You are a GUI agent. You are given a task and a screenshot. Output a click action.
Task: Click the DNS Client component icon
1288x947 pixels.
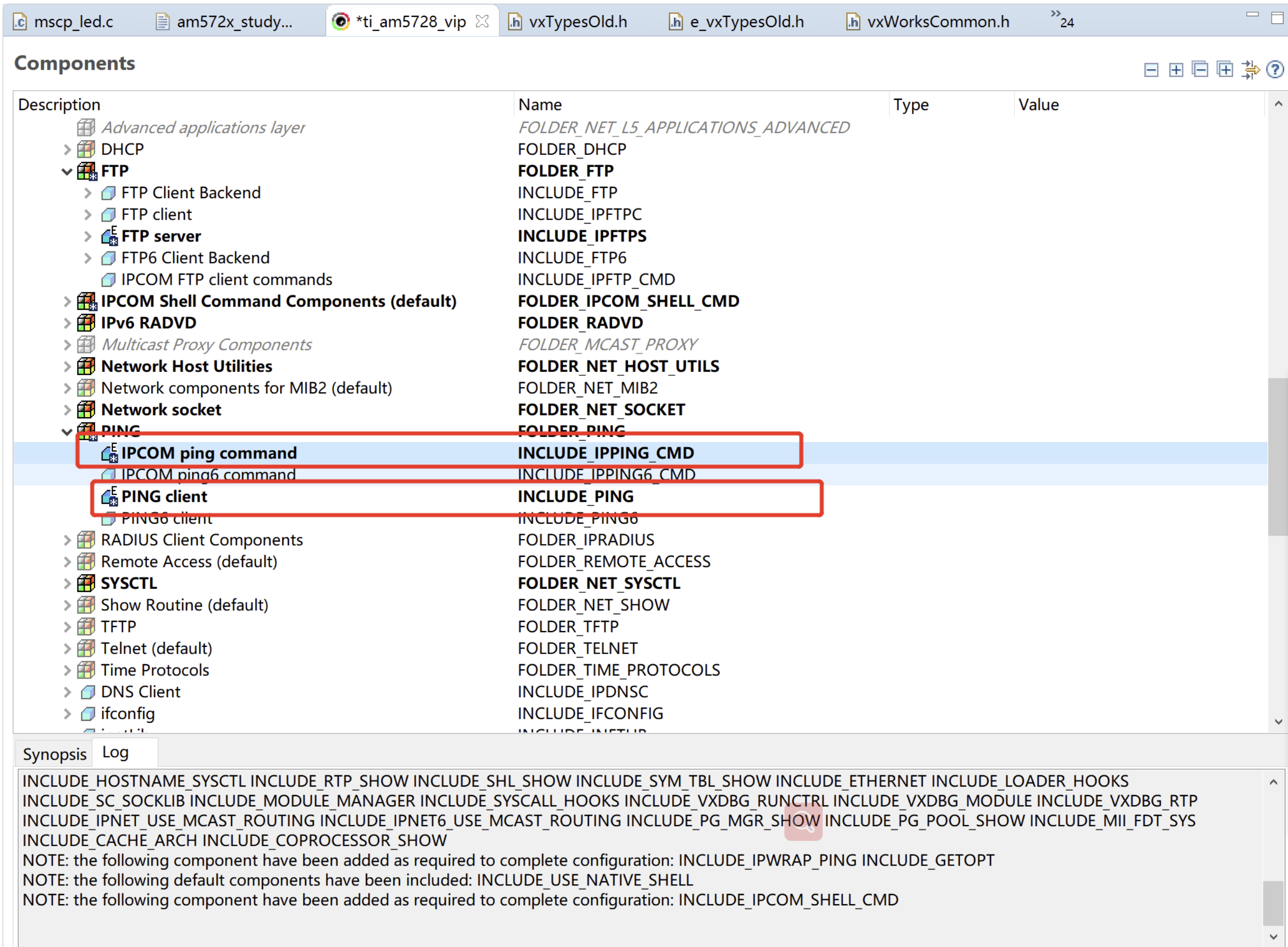(88, 692)
